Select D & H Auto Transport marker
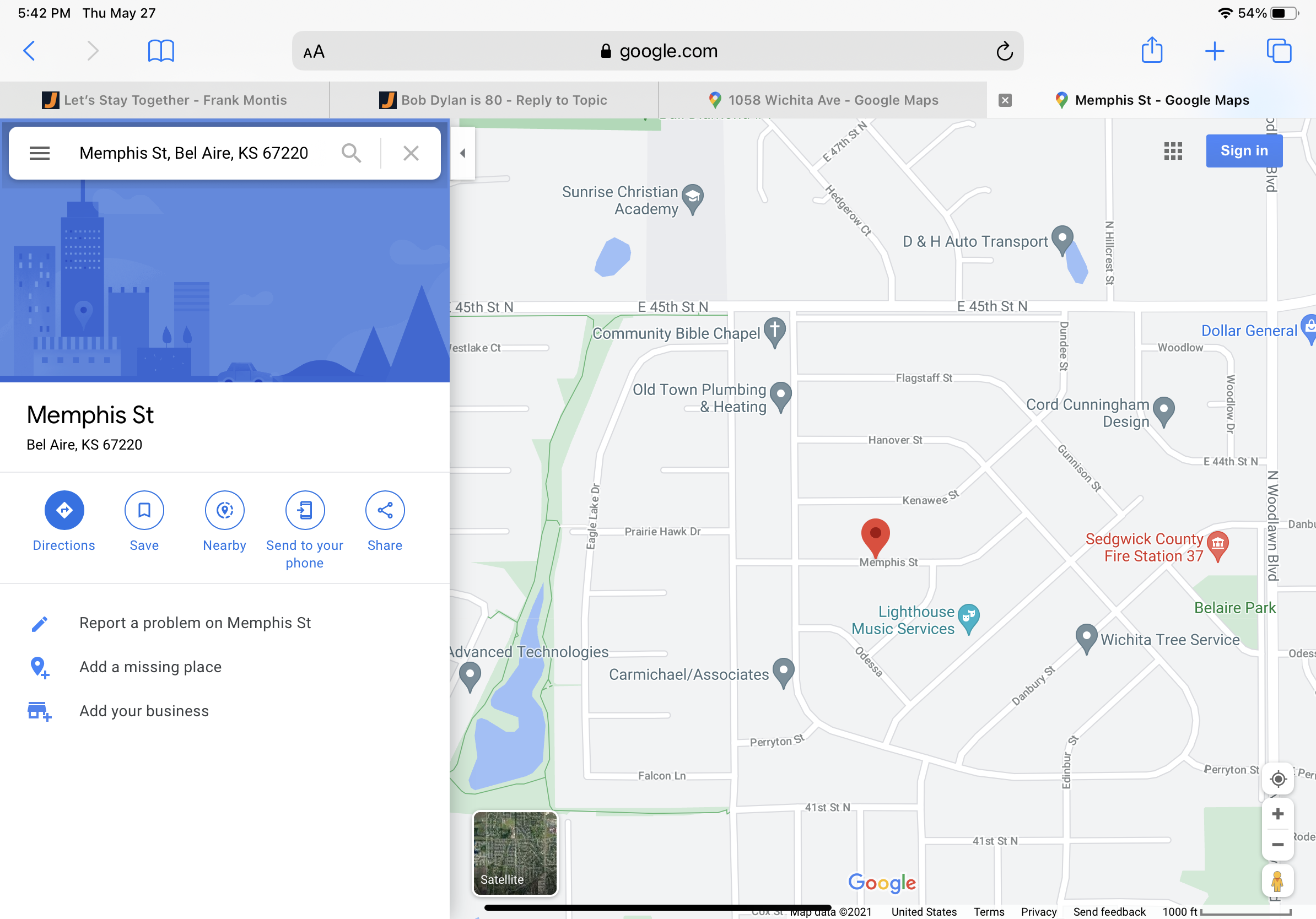Viewport: 1316px width, 919px height. (x=1062, y=241)
